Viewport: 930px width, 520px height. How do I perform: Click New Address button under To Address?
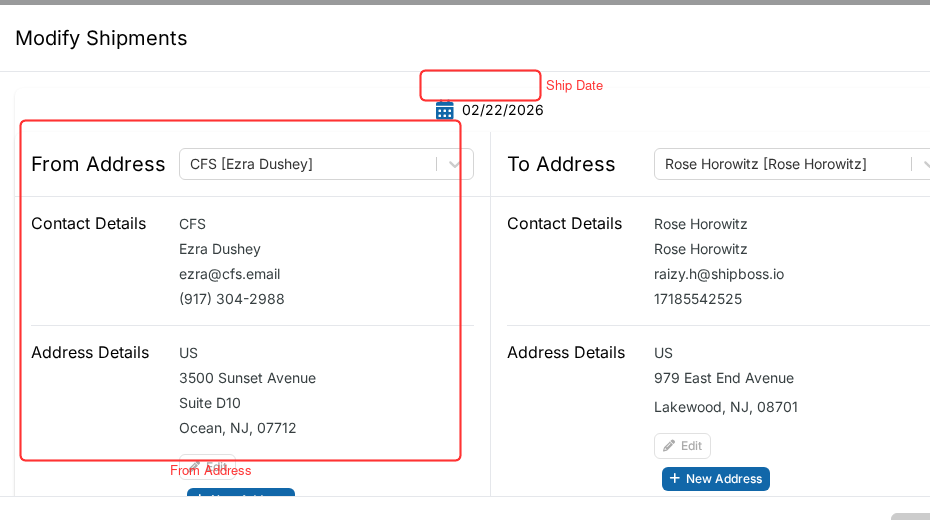pos(716,478)
